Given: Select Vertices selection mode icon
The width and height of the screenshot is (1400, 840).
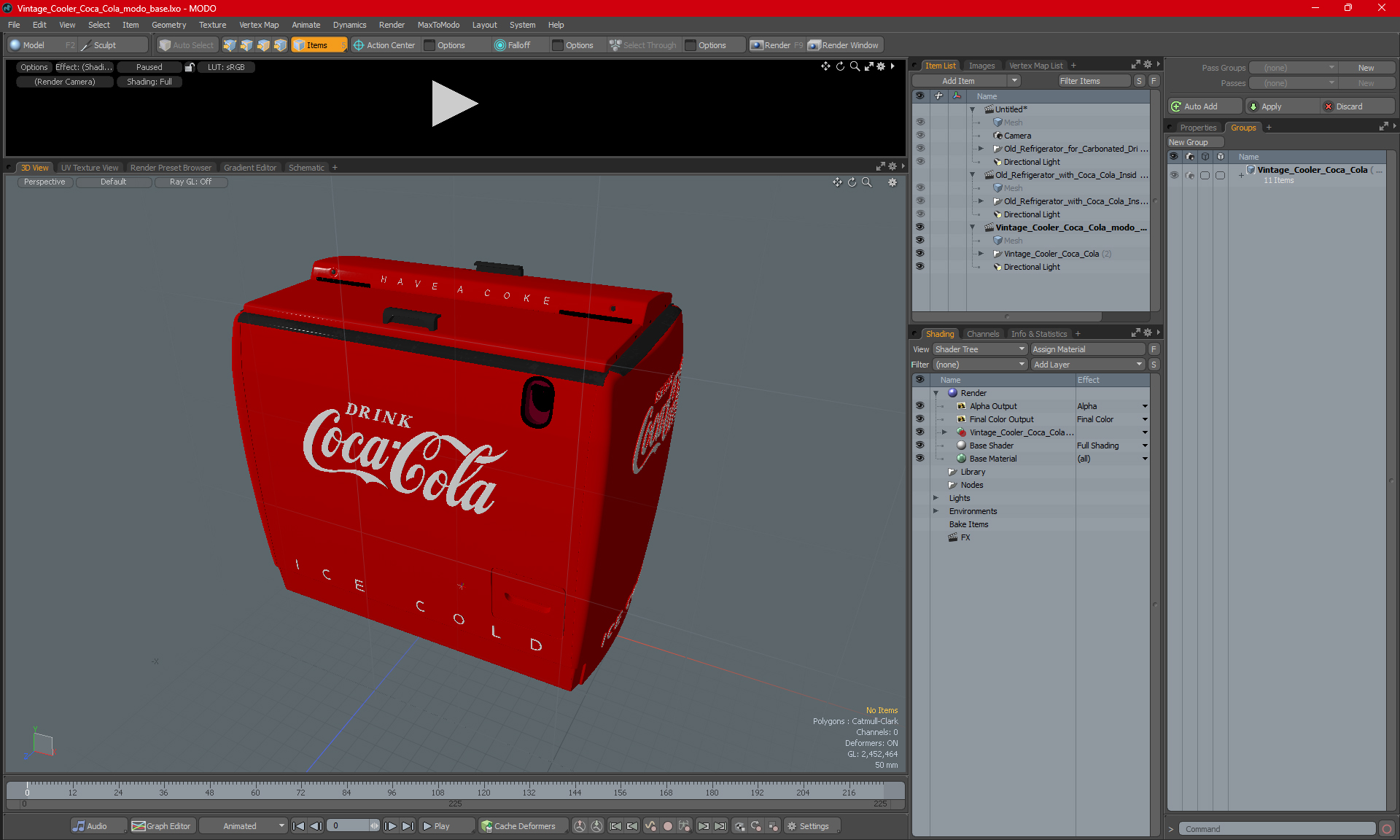Looking at the screenshot, I should (230, 45).
